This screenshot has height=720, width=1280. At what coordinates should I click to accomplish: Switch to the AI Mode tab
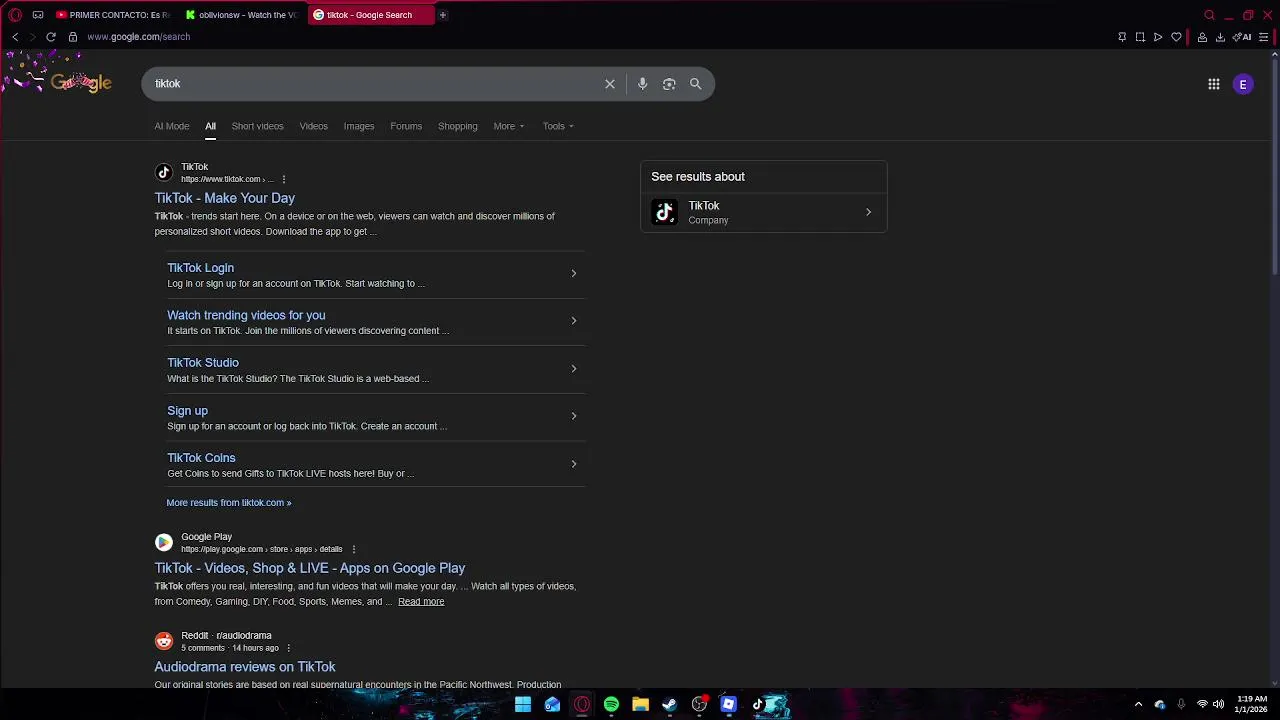[x=171, y=126]
